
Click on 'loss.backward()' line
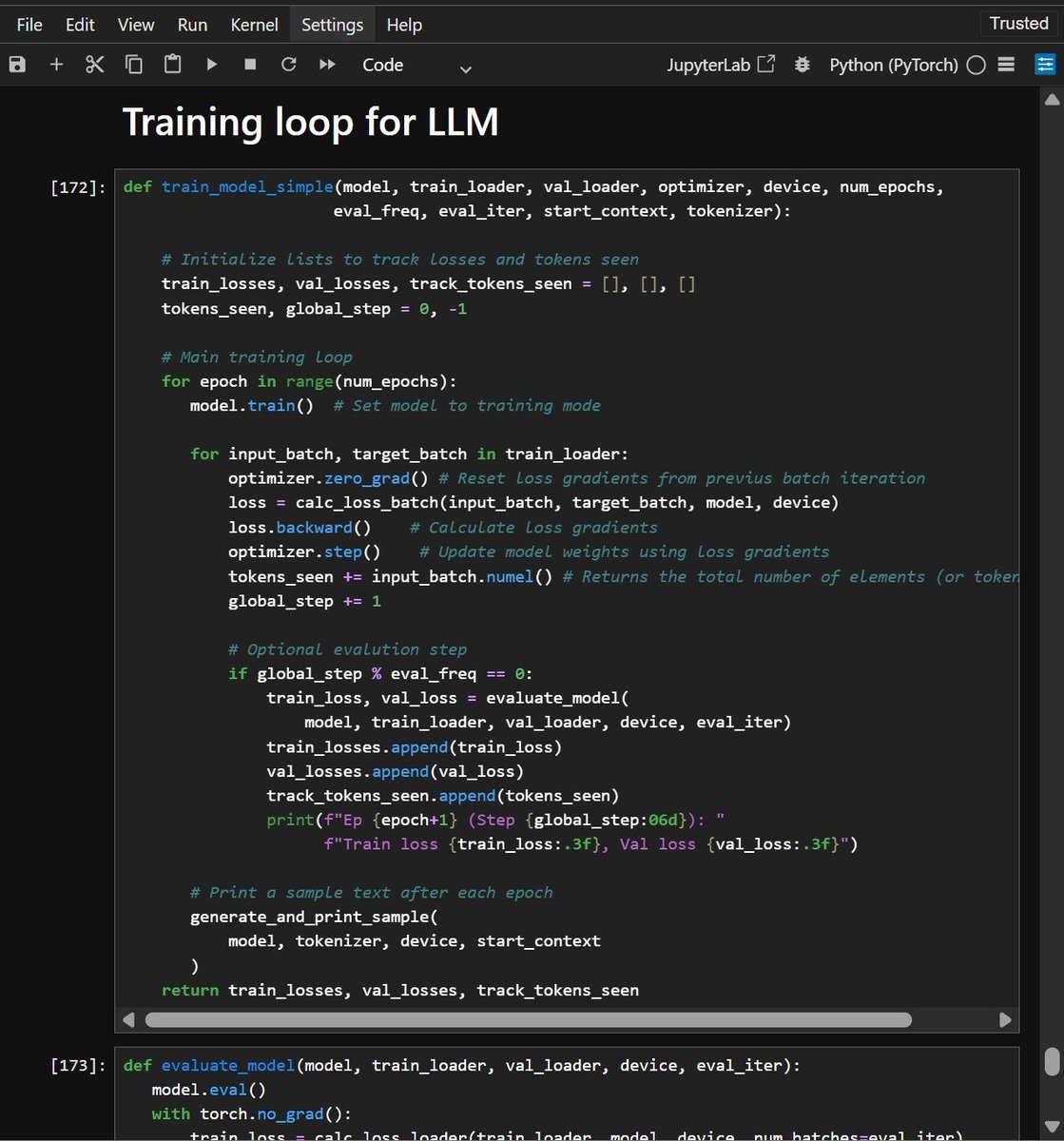300,528
